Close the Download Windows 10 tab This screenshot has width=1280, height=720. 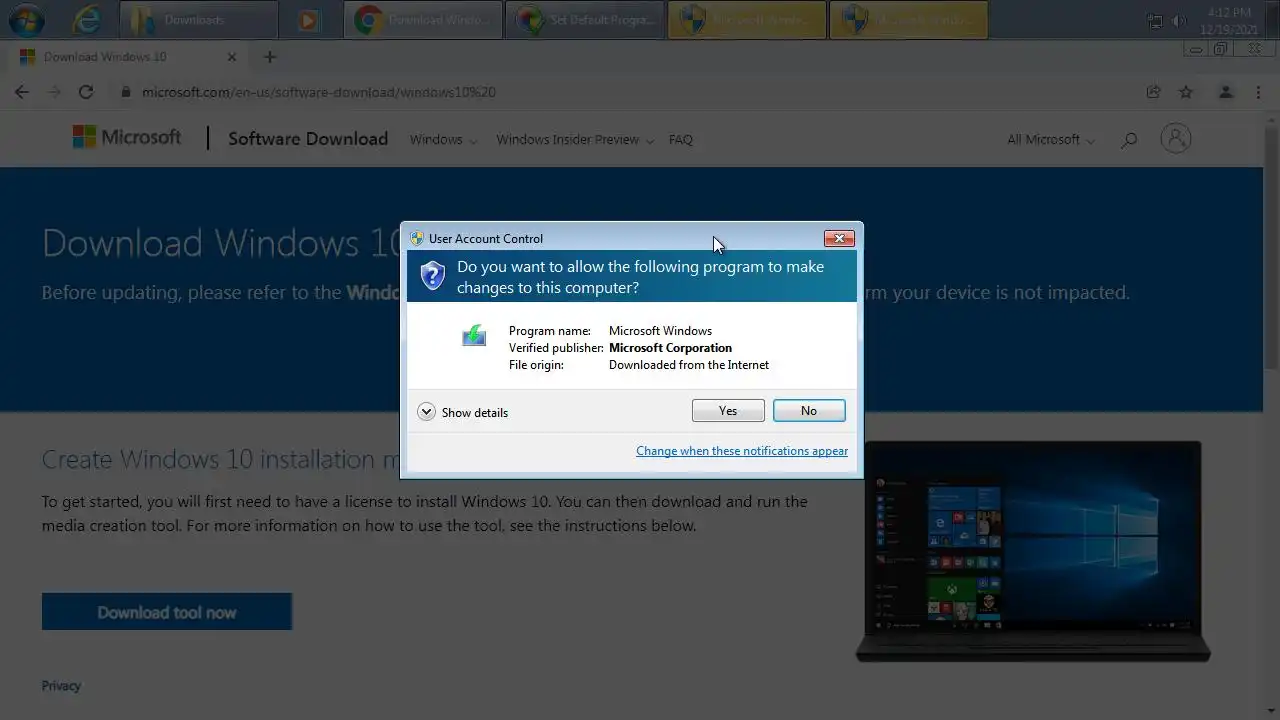[232, 57]
